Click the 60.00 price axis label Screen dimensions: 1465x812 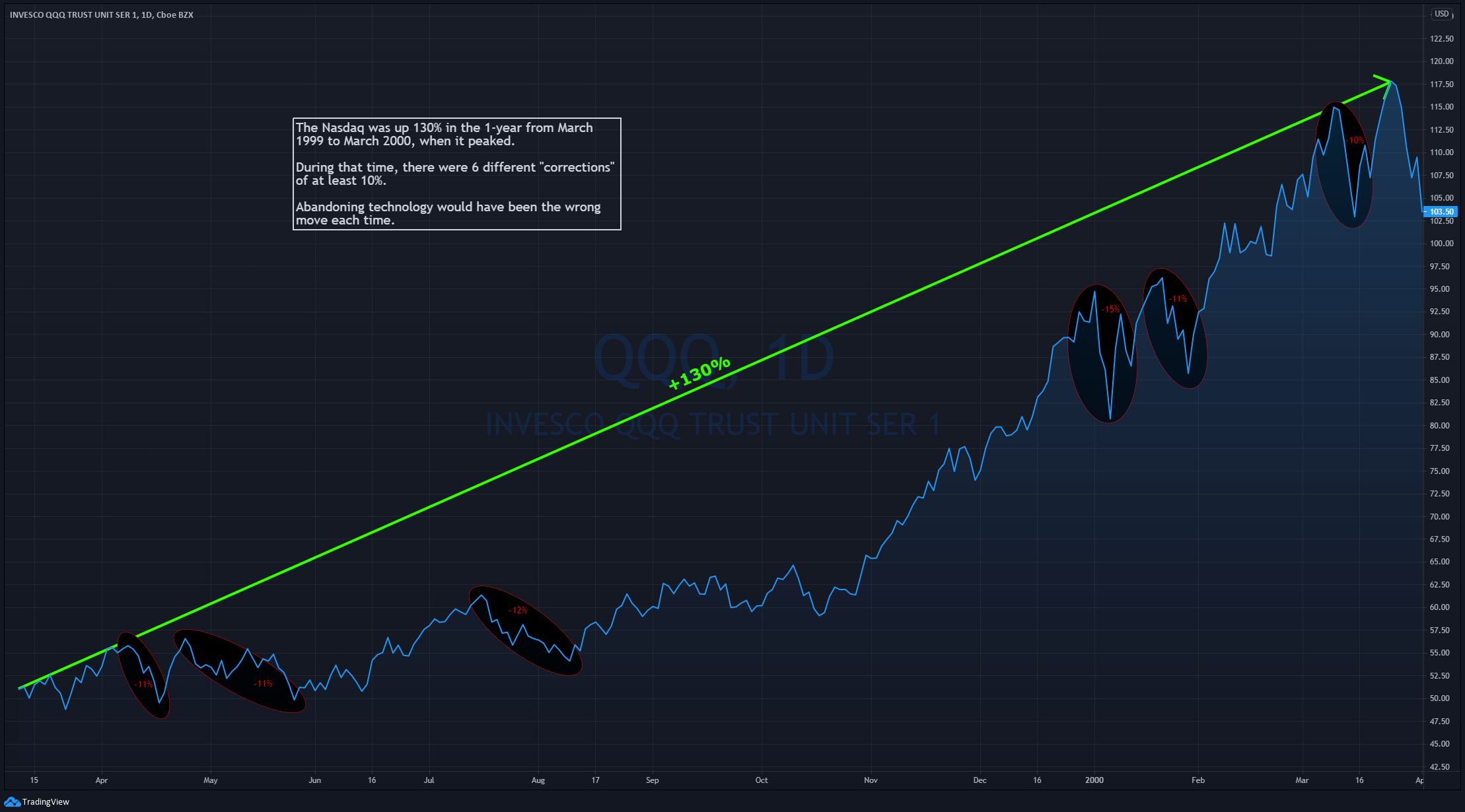coord(1440,607)
